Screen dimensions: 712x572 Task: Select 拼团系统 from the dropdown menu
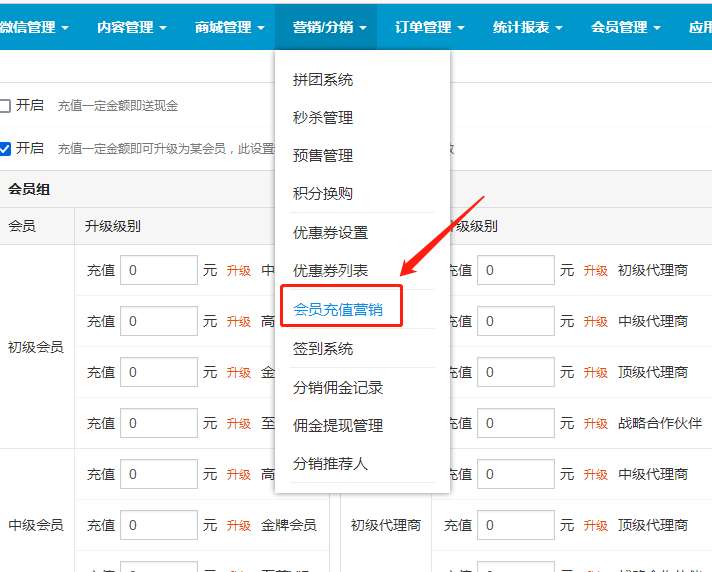click(323, 80)
